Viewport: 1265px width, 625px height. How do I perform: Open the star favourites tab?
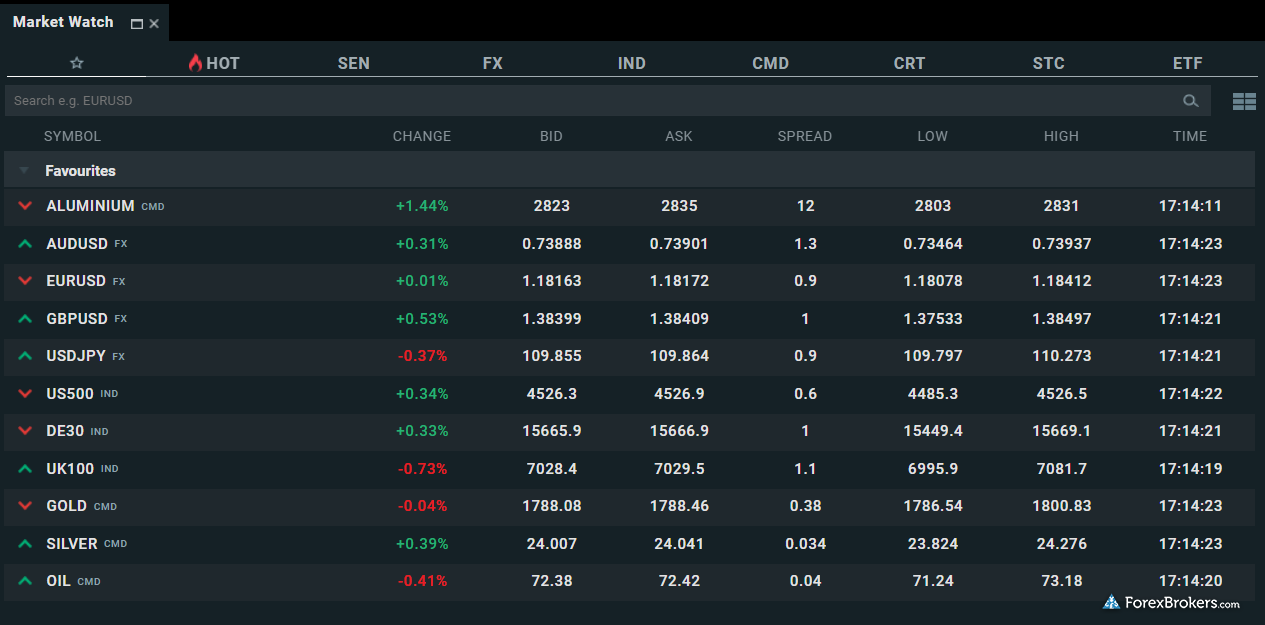[76, 63]
